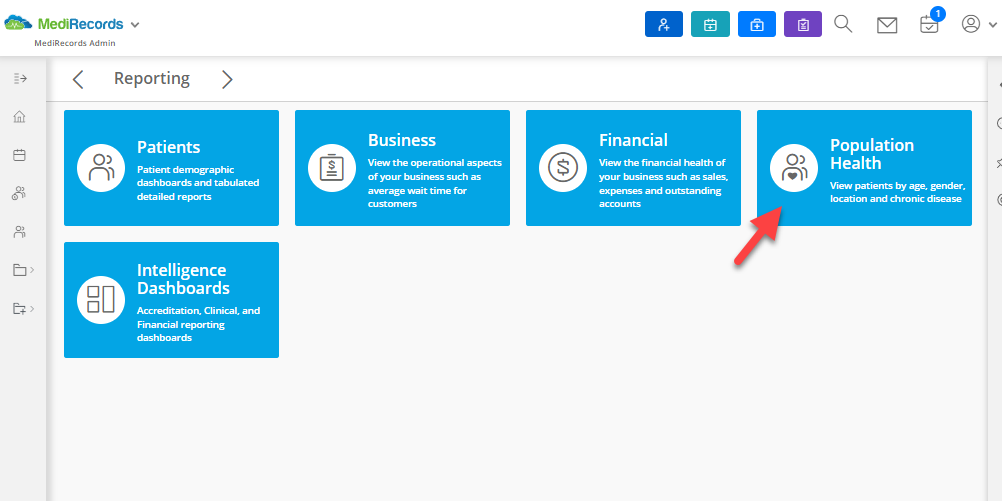Screen dimensions: 1002x501
Task: Open the sidebar two-person patients icon
Action: tap(20, 232)
